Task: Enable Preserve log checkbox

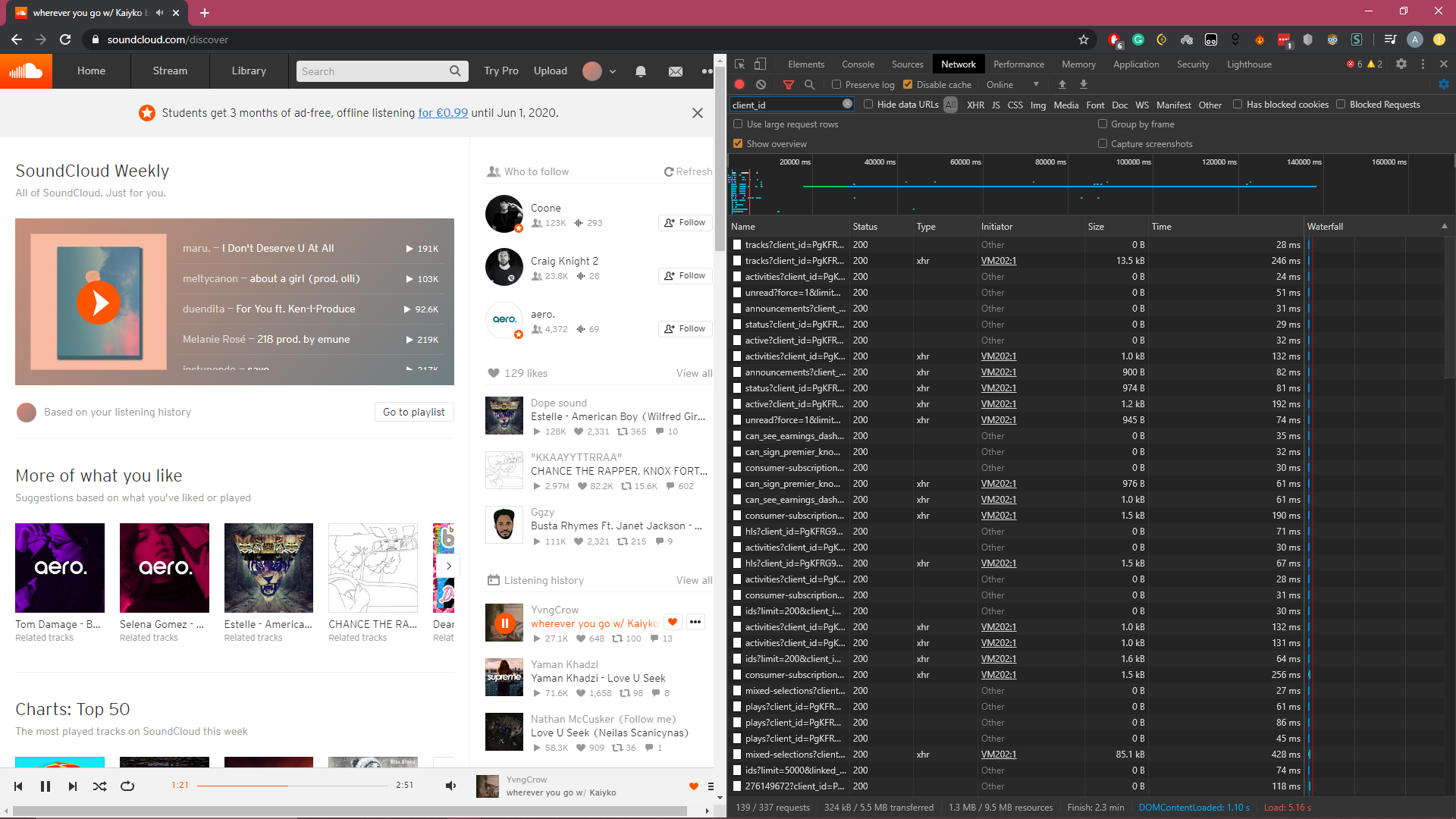Action: point(836,85)
